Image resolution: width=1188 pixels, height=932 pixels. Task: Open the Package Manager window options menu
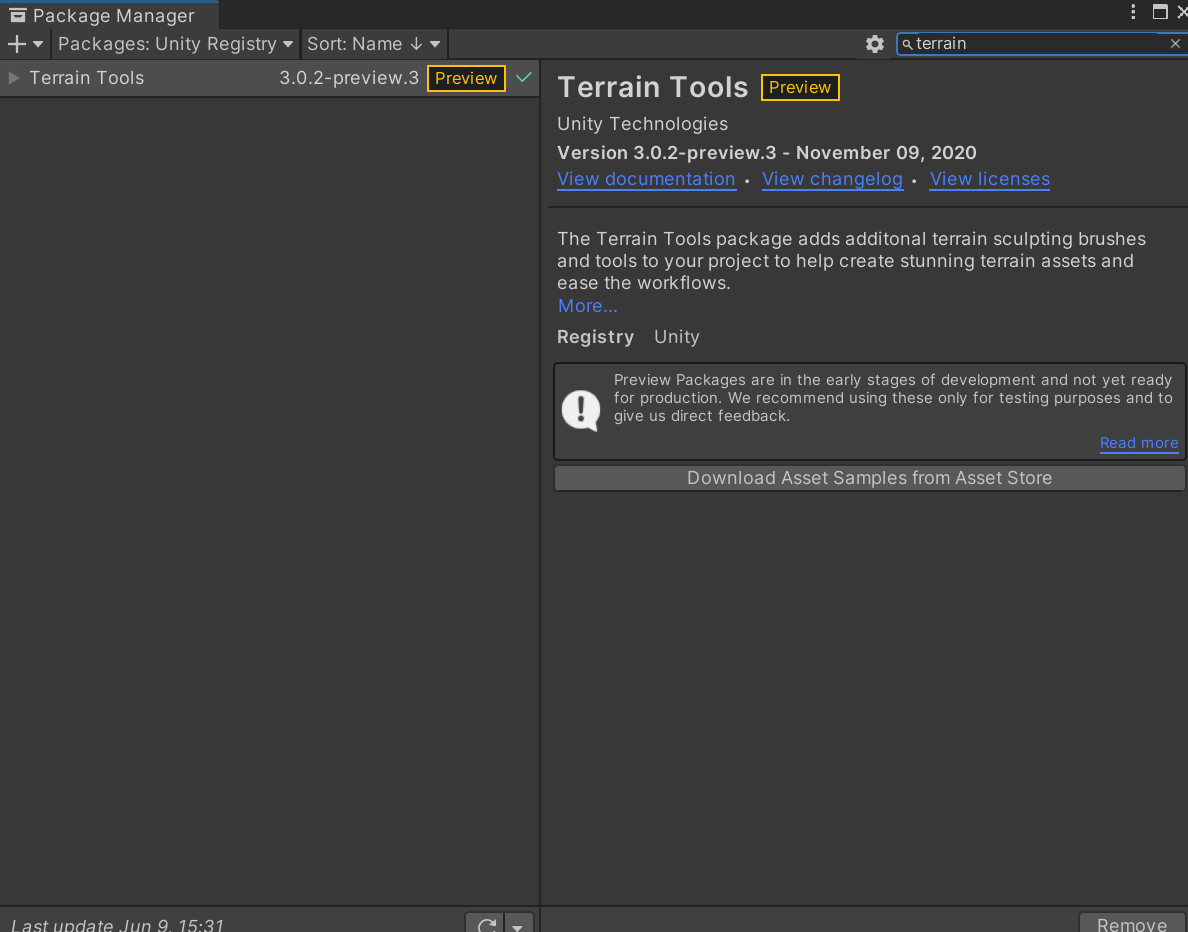coord(1133,11)
